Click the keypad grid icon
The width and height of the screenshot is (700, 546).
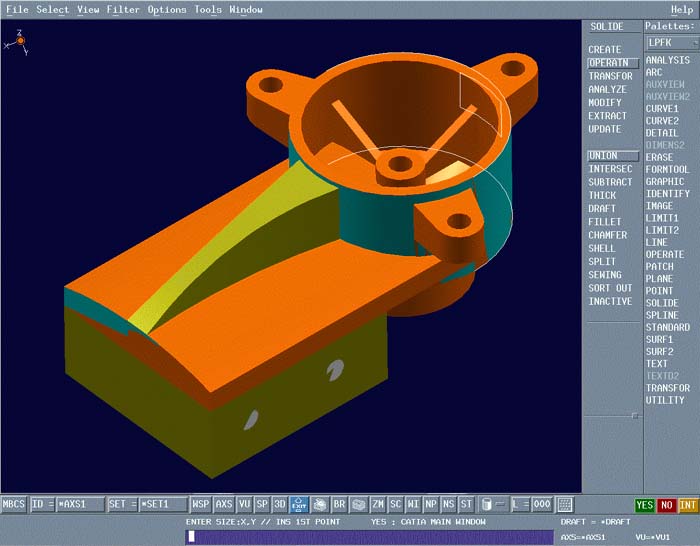pos(565,505)
